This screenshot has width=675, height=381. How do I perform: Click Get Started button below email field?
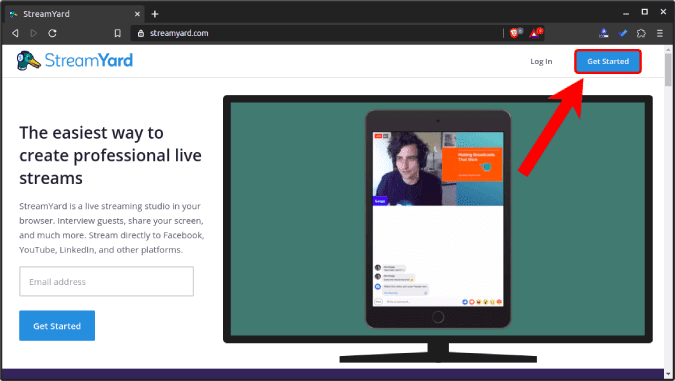point(57,326)
